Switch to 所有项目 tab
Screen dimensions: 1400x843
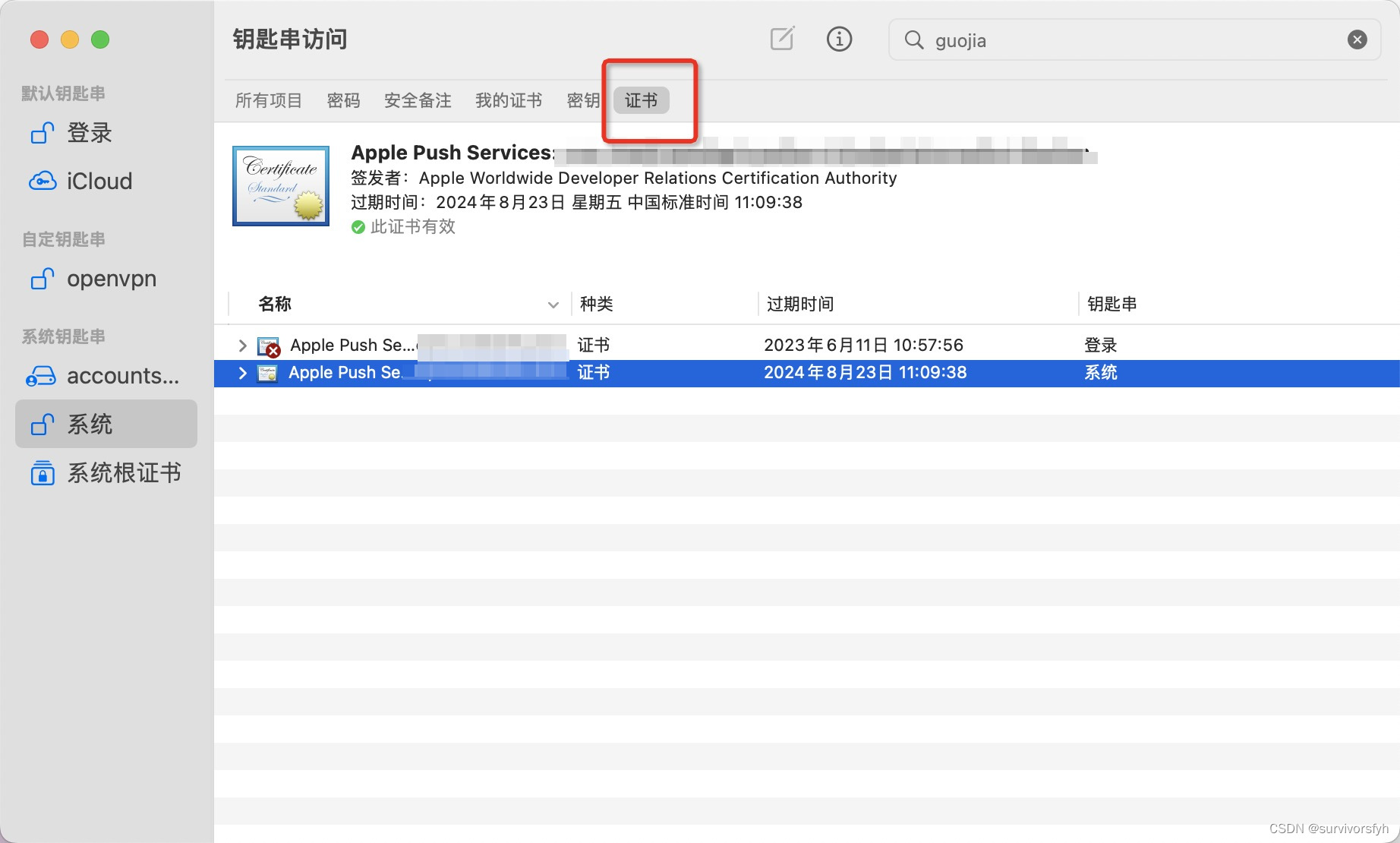pyautogui.click(x=269, y=100)
